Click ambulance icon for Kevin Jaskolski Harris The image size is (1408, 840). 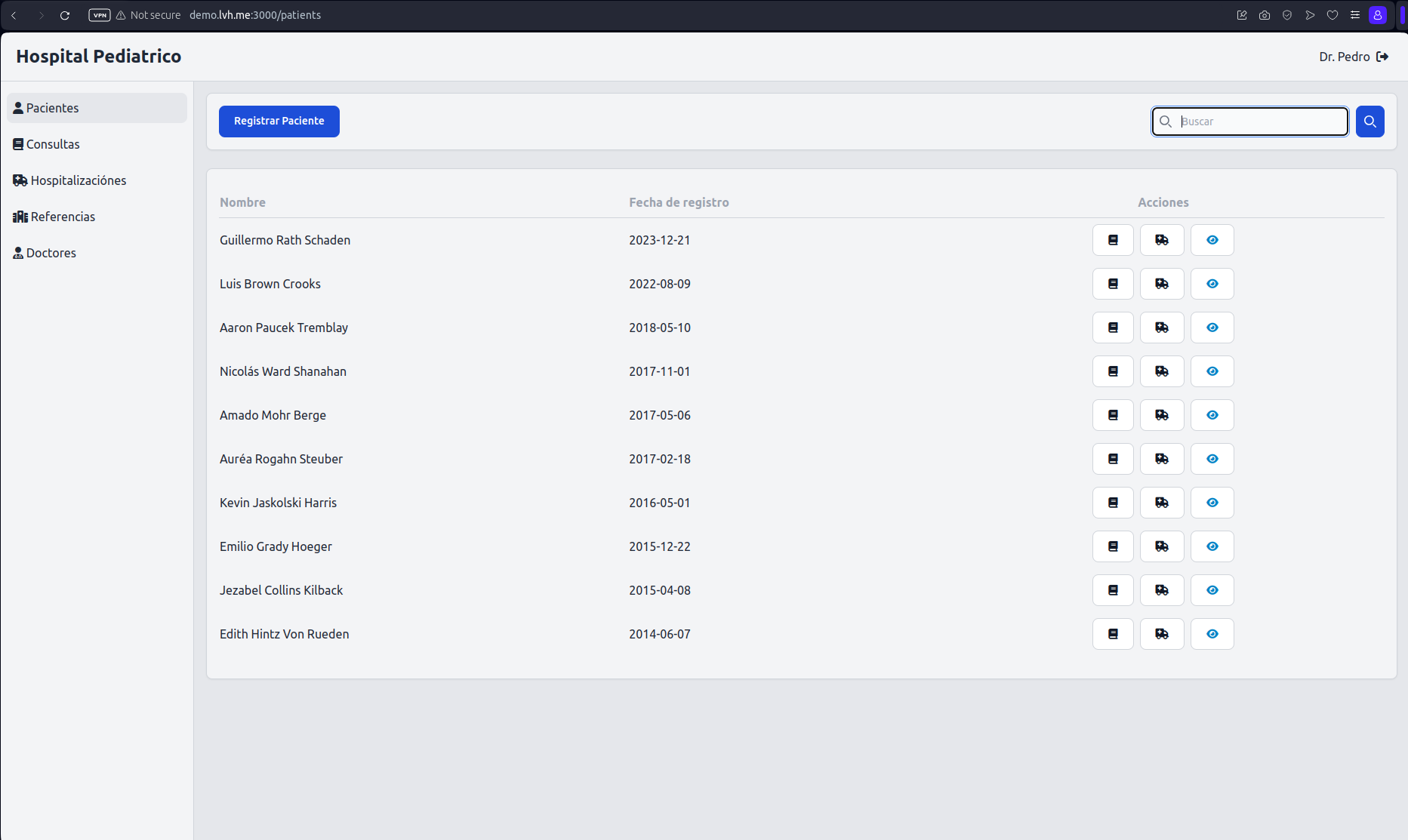[1162, 503]
